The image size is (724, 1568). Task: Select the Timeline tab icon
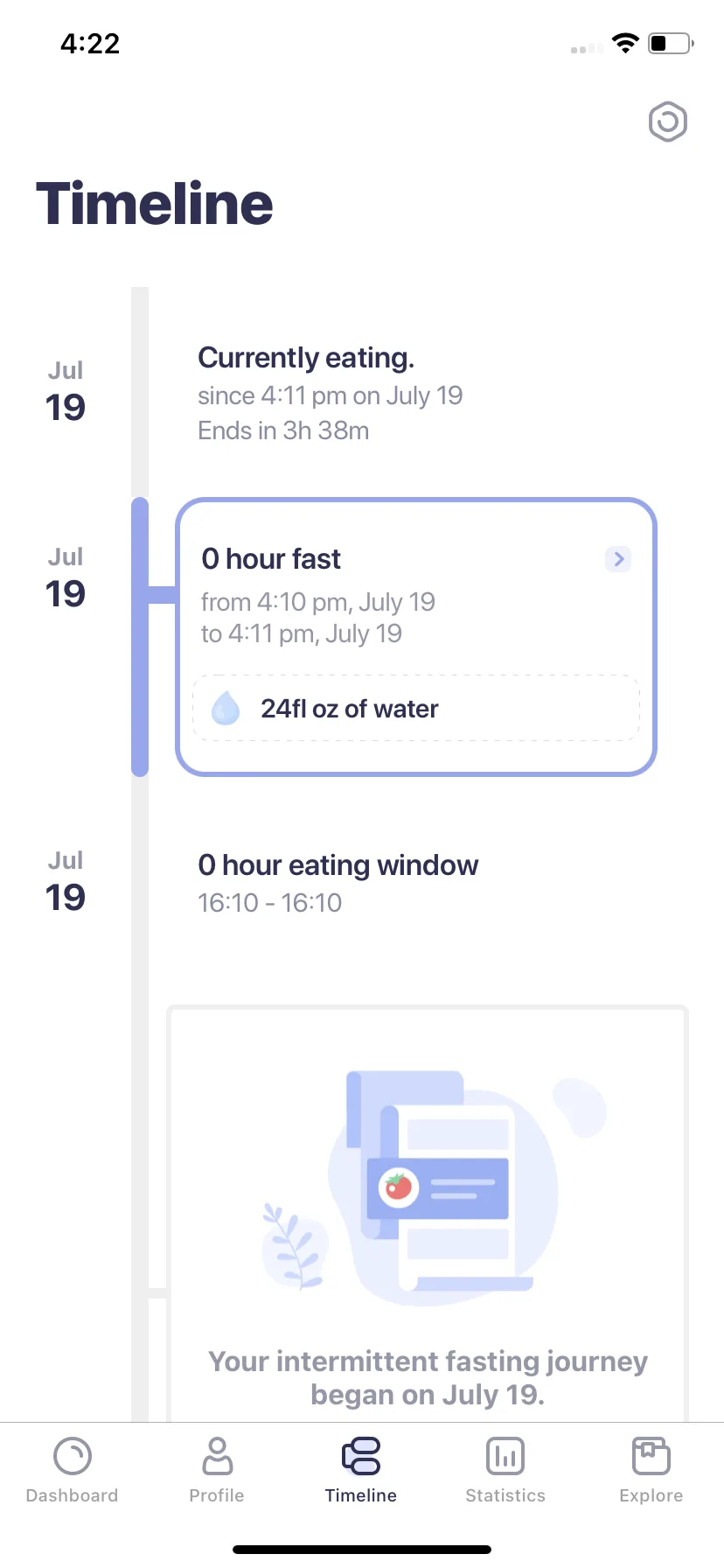pos(361,1456)
